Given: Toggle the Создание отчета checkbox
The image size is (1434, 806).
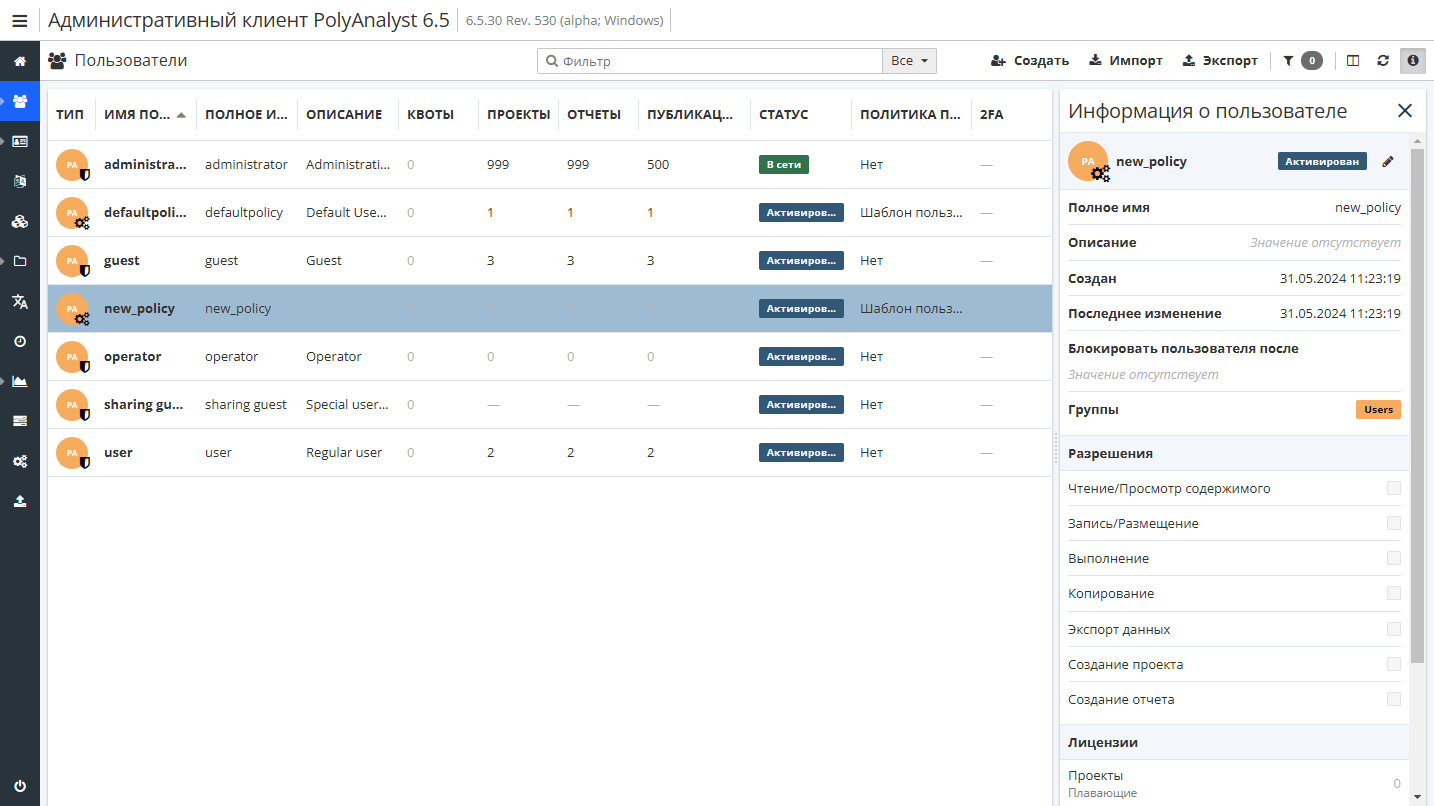Looking at the screenshot, I should pos(1394,699).
